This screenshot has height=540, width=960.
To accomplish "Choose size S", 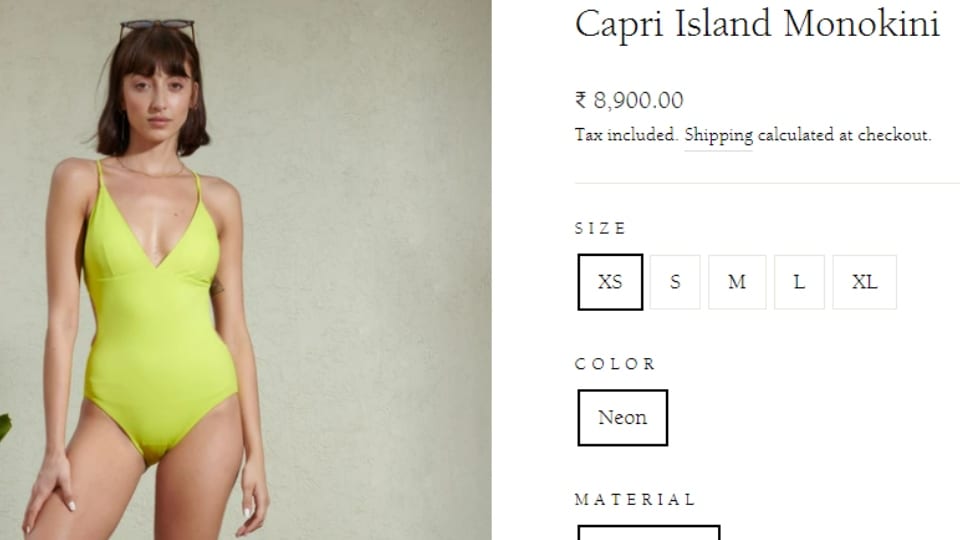I will click(x=675, y=282).
